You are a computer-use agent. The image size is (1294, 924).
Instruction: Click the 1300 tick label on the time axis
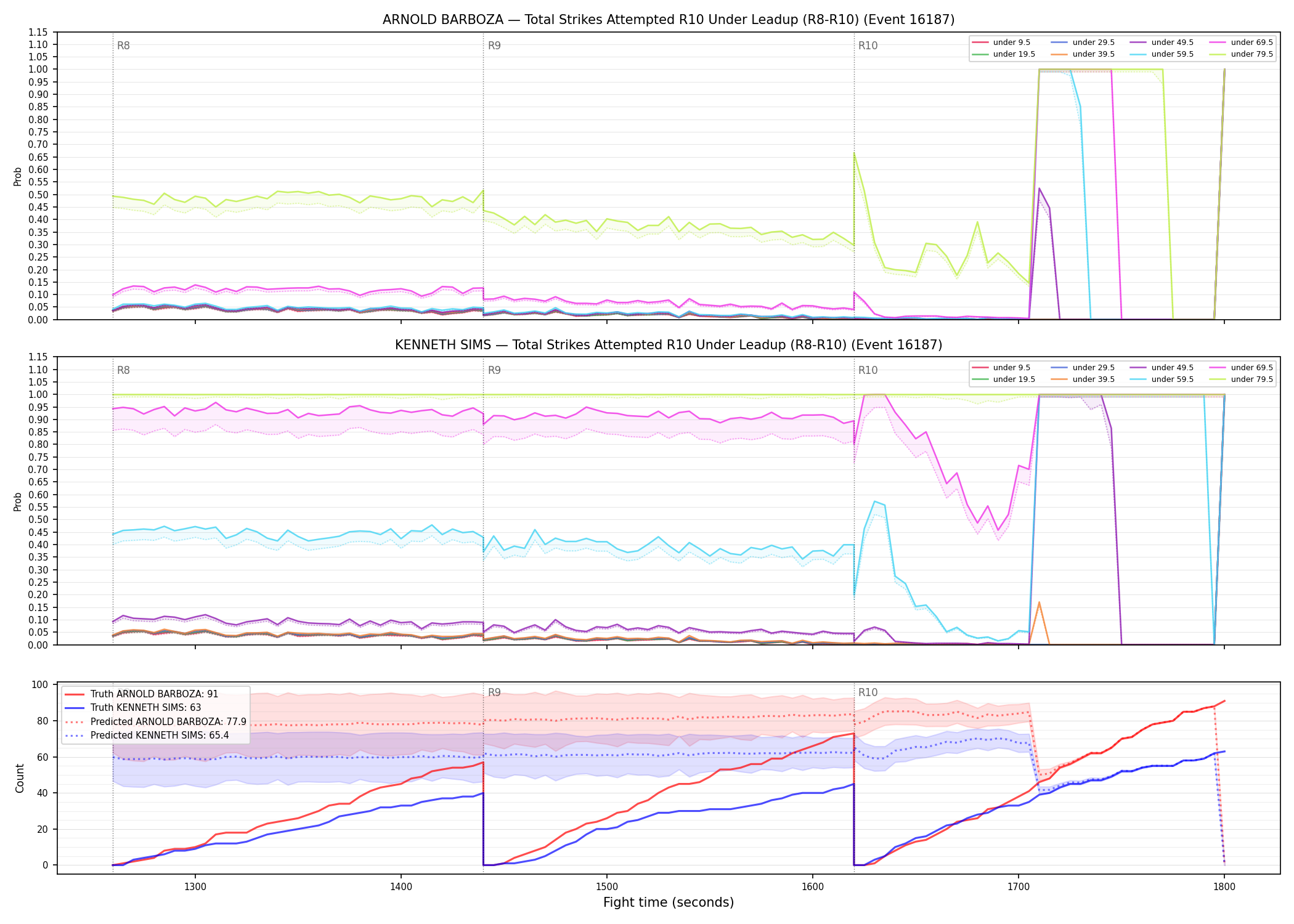[x=195, y=887]
